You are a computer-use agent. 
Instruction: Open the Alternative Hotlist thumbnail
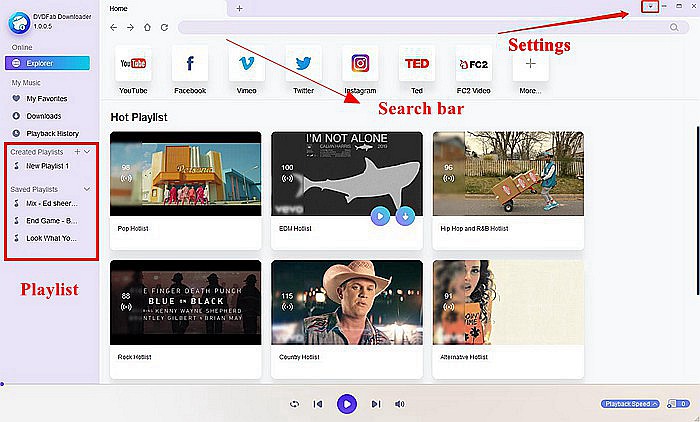point(508,302)
